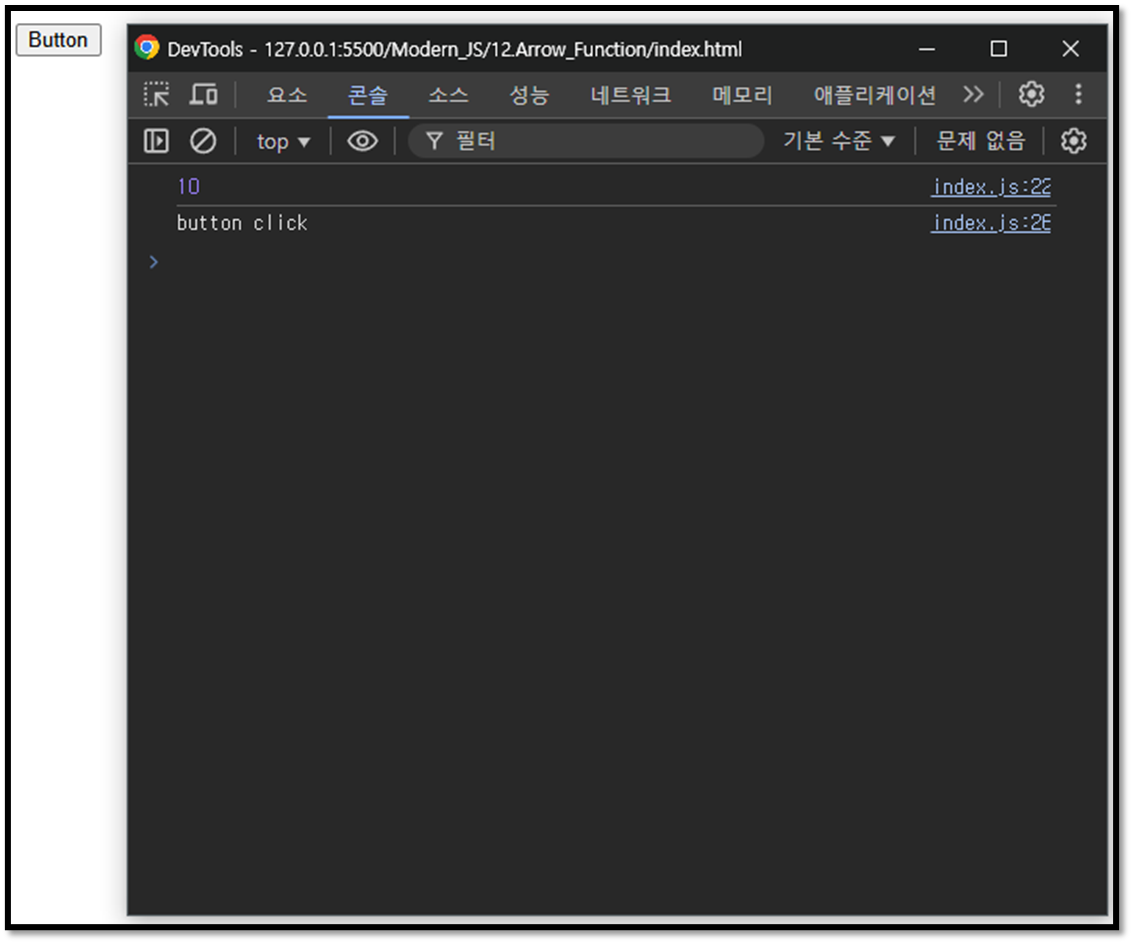Open console settings gear icon
This screenshot has height=943, width=1132.
pyautogui.click(x=1074, y=141)
